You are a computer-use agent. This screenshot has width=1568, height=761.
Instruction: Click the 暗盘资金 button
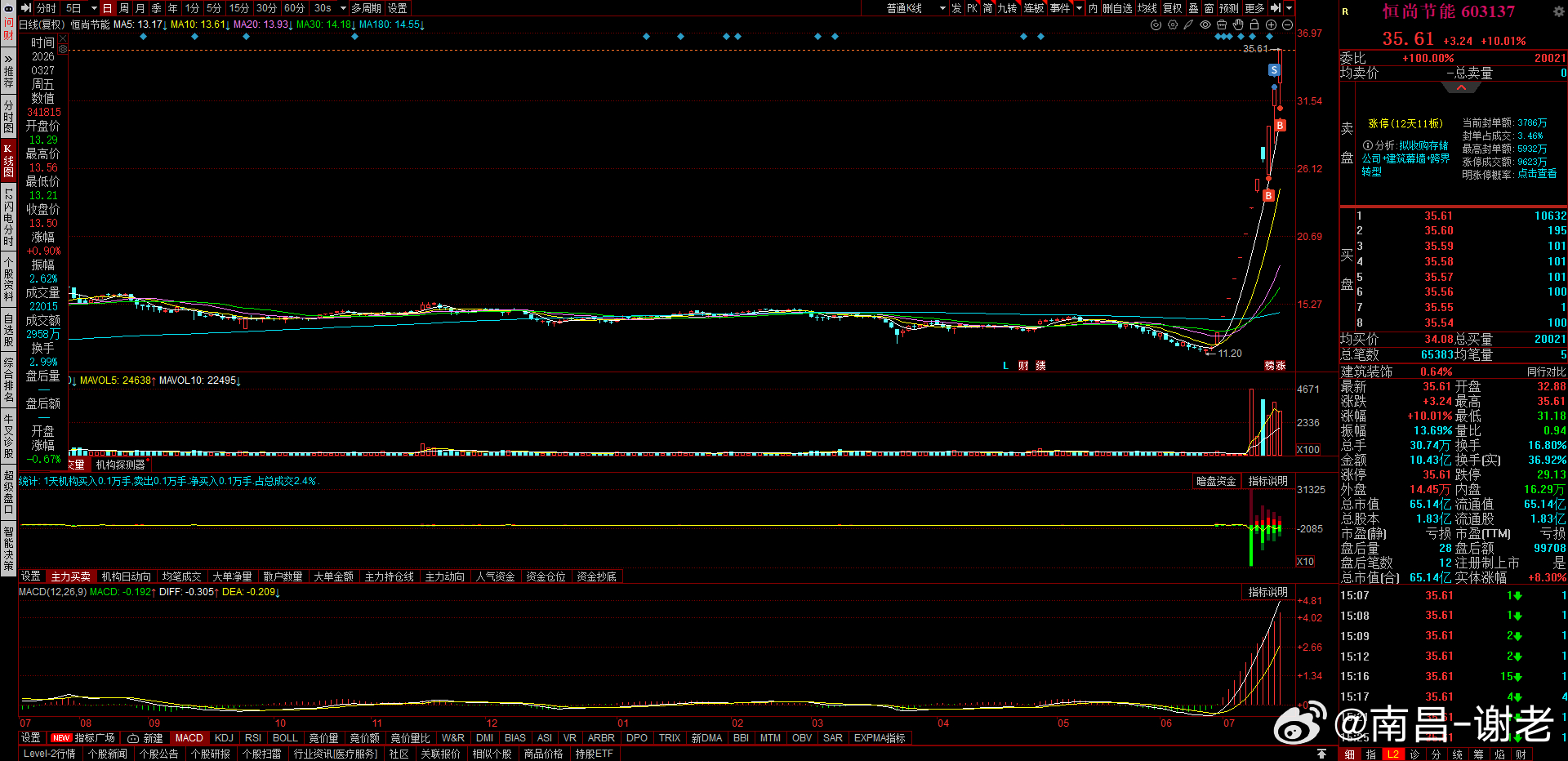click(x=1216, y=482)
